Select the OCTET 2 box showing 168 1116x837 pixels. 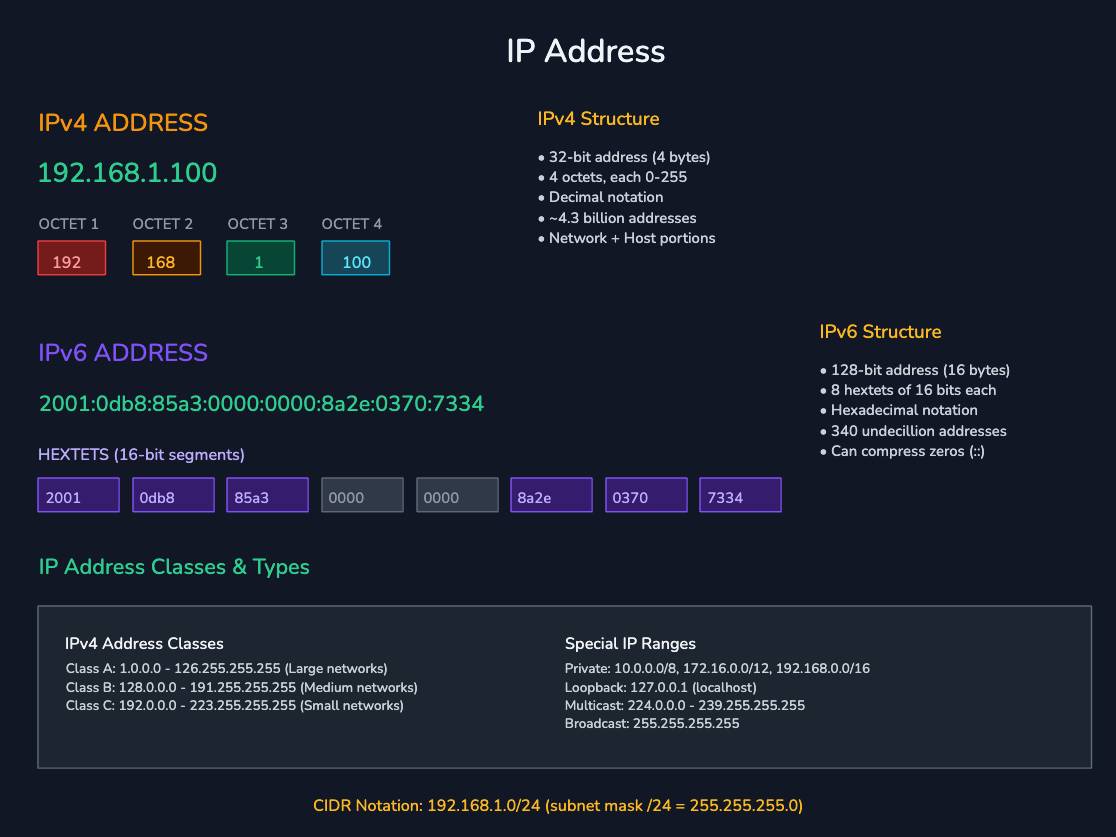pos(166,258)
